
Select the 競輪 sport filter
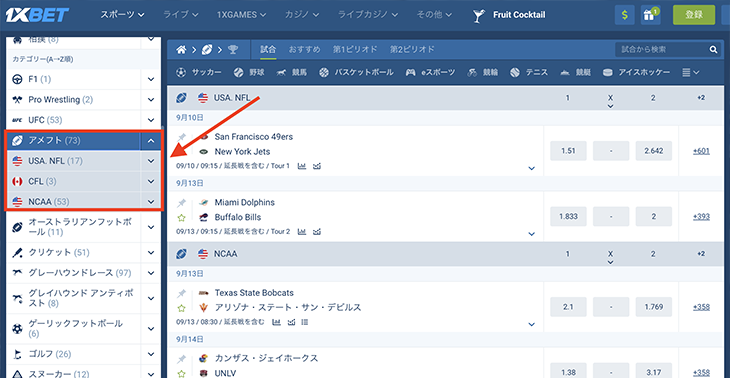point(482,72)
